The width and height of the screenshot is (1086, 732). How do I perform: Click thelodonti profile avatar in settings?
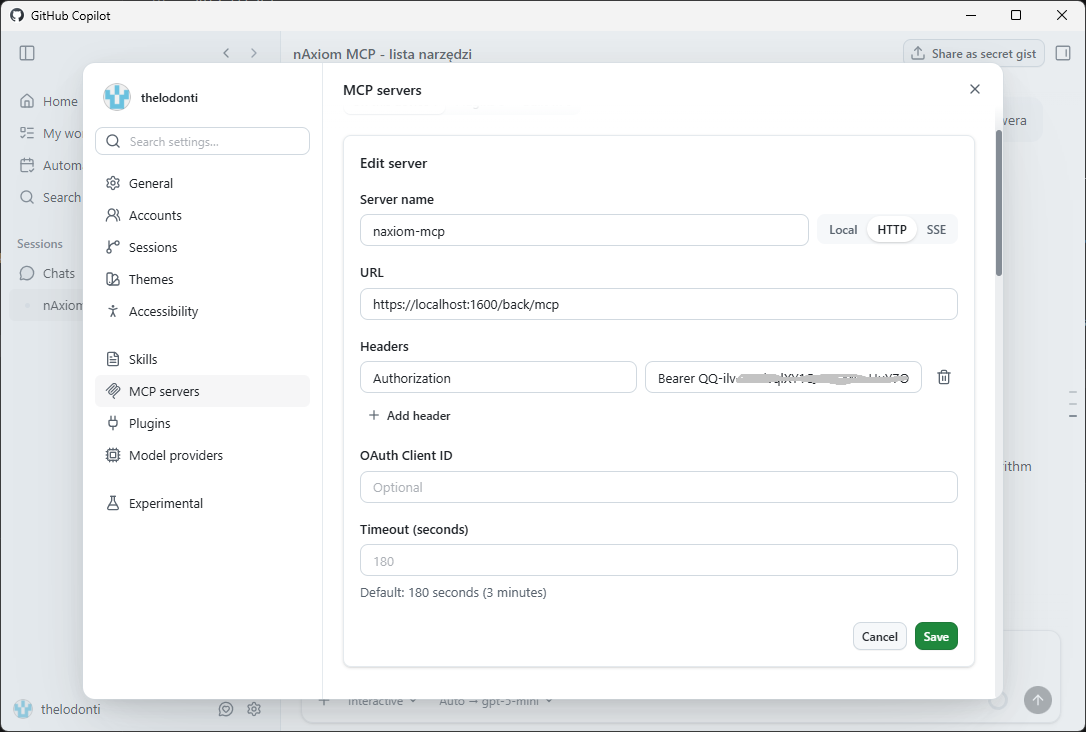point(117,98)
